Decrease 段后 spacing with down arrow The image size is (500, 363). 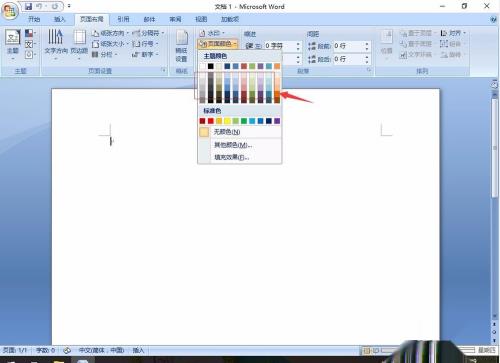coord(367,62)
